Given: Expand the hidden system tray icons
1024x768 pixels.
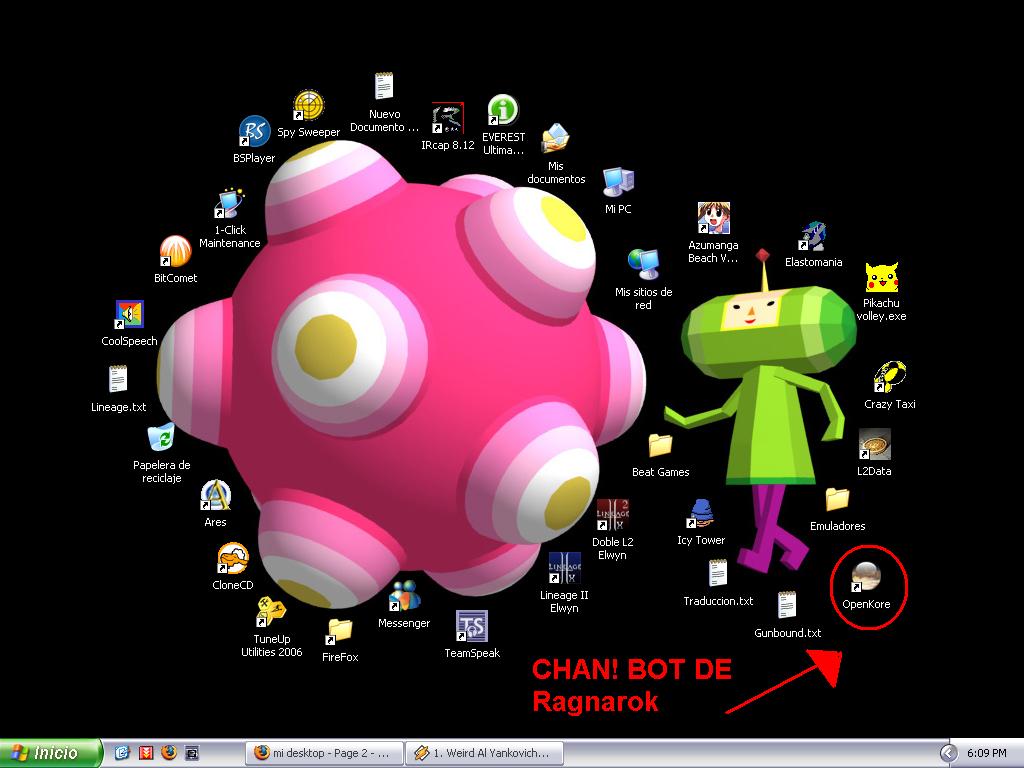Looking at the screenshot, I should pos(948,754).
